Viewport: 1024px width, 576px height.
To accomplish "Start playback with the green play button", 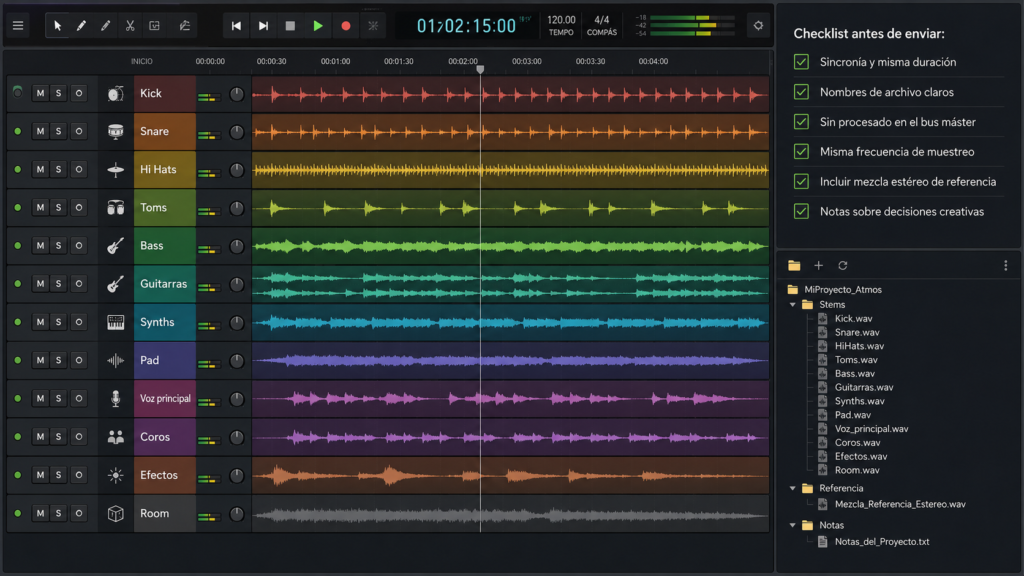I will pos(318,25).
